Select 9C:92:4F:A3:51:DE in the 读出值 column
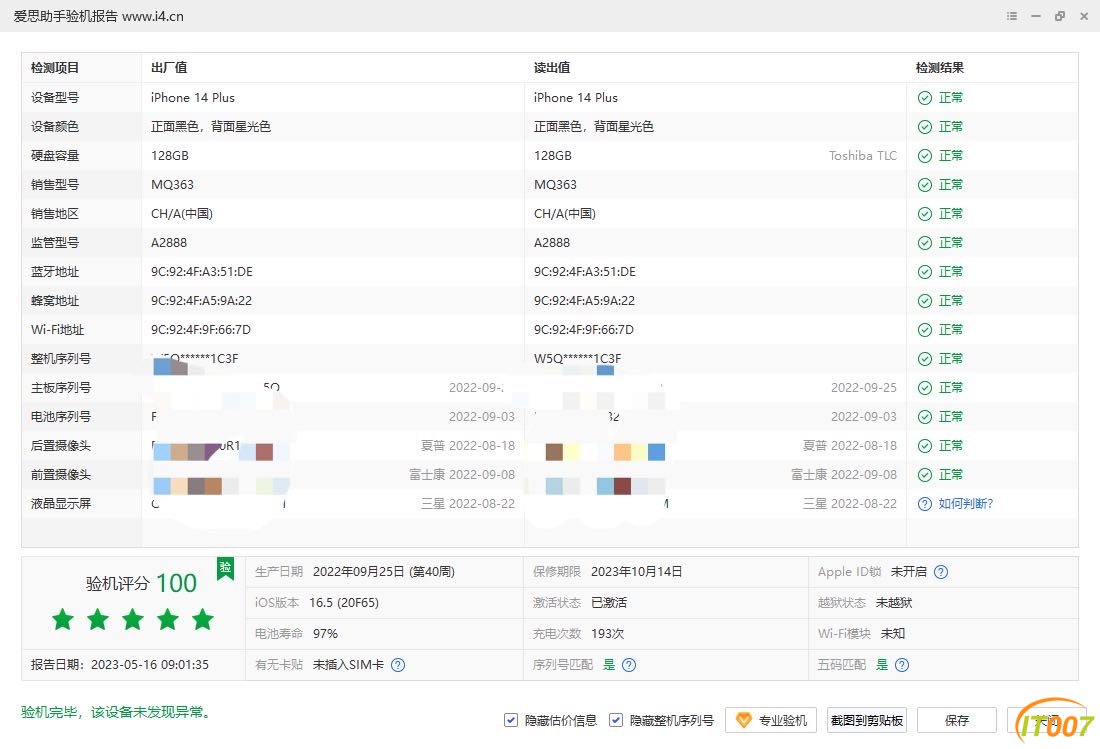Image resolution: width=1100 pixels, height=749 pixels. tap(584, 272)
